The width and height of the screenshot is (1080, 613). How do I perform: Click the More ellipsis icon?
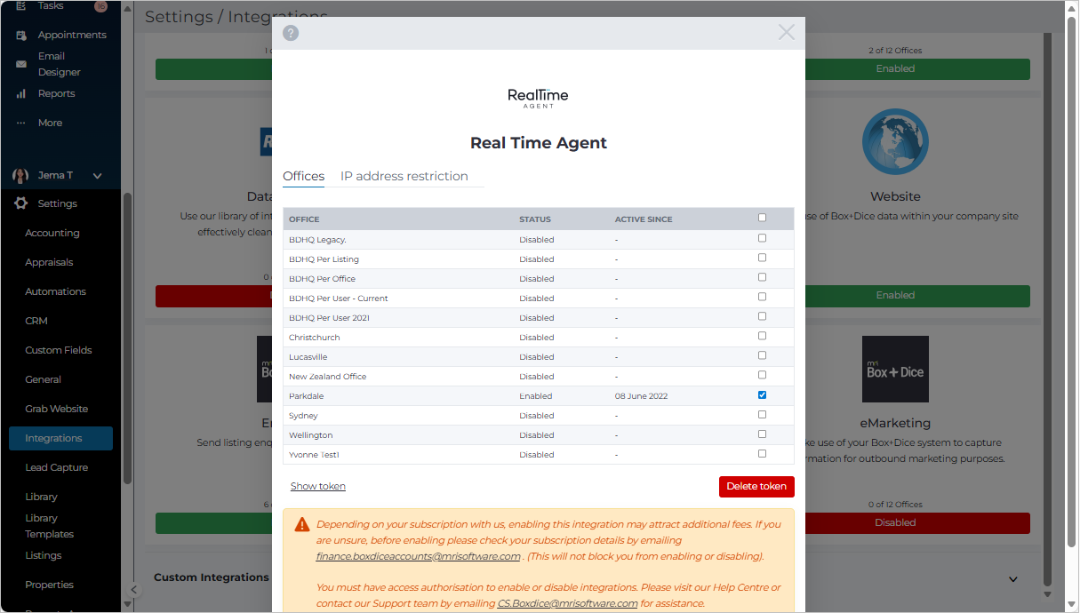(x=21, y=123)
